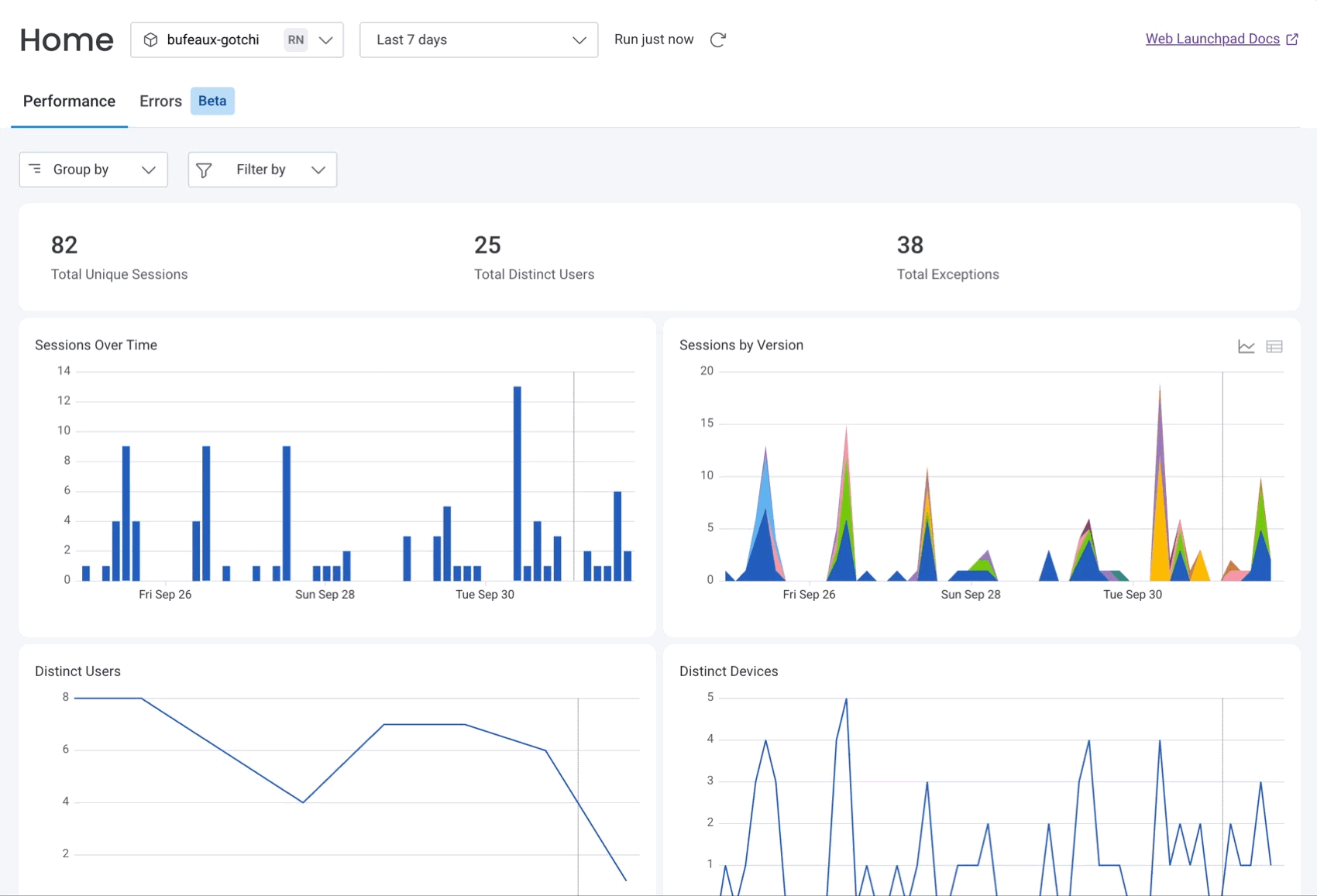Click the RN platform badge
Image resolution: width=1317 pixels, height=896 pixels.
(x=295, y=39)
